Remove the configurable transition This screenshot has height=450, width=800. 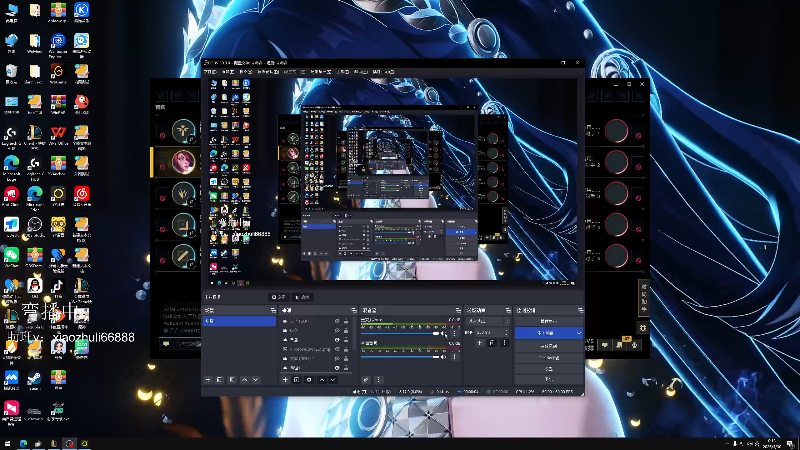point(492,343)
